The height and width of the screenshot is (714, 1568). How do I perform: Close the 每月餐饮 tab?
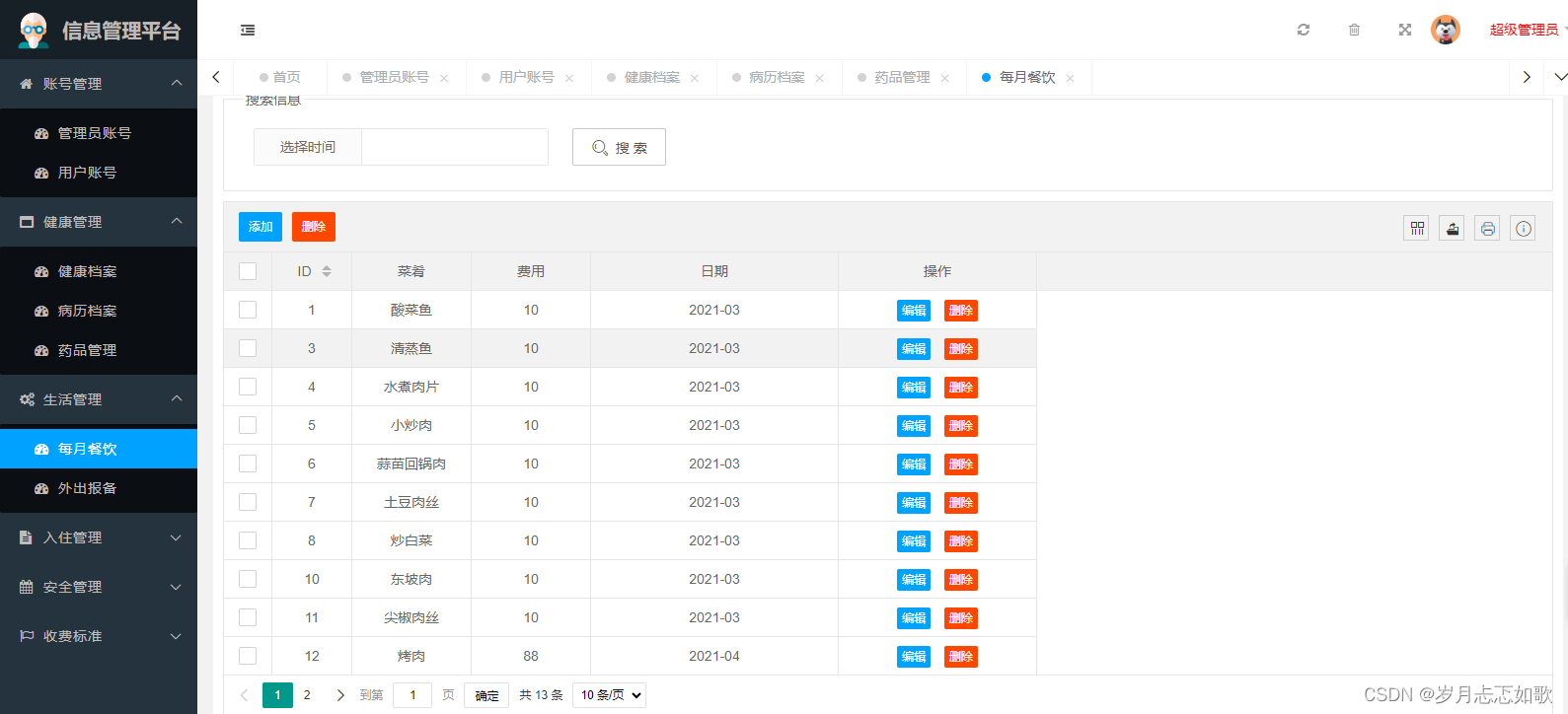(x=1071, y=78)
